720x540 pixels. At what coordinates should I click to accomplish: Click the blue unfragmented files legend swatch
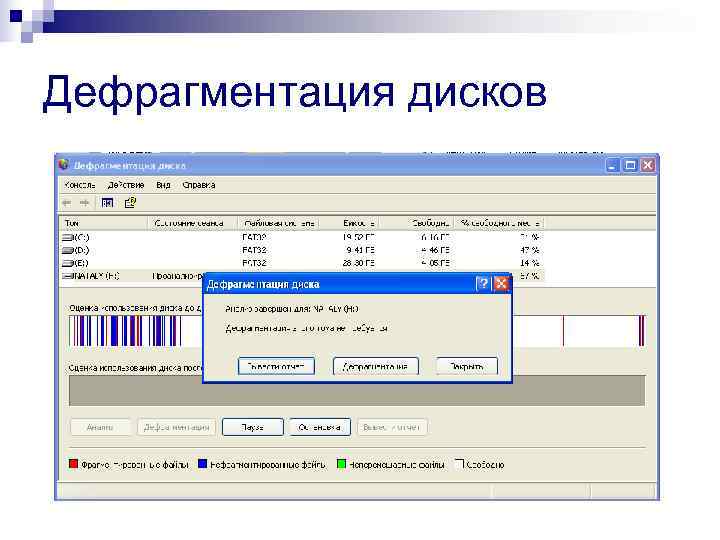pyautogui.click(x=202, y=464)
